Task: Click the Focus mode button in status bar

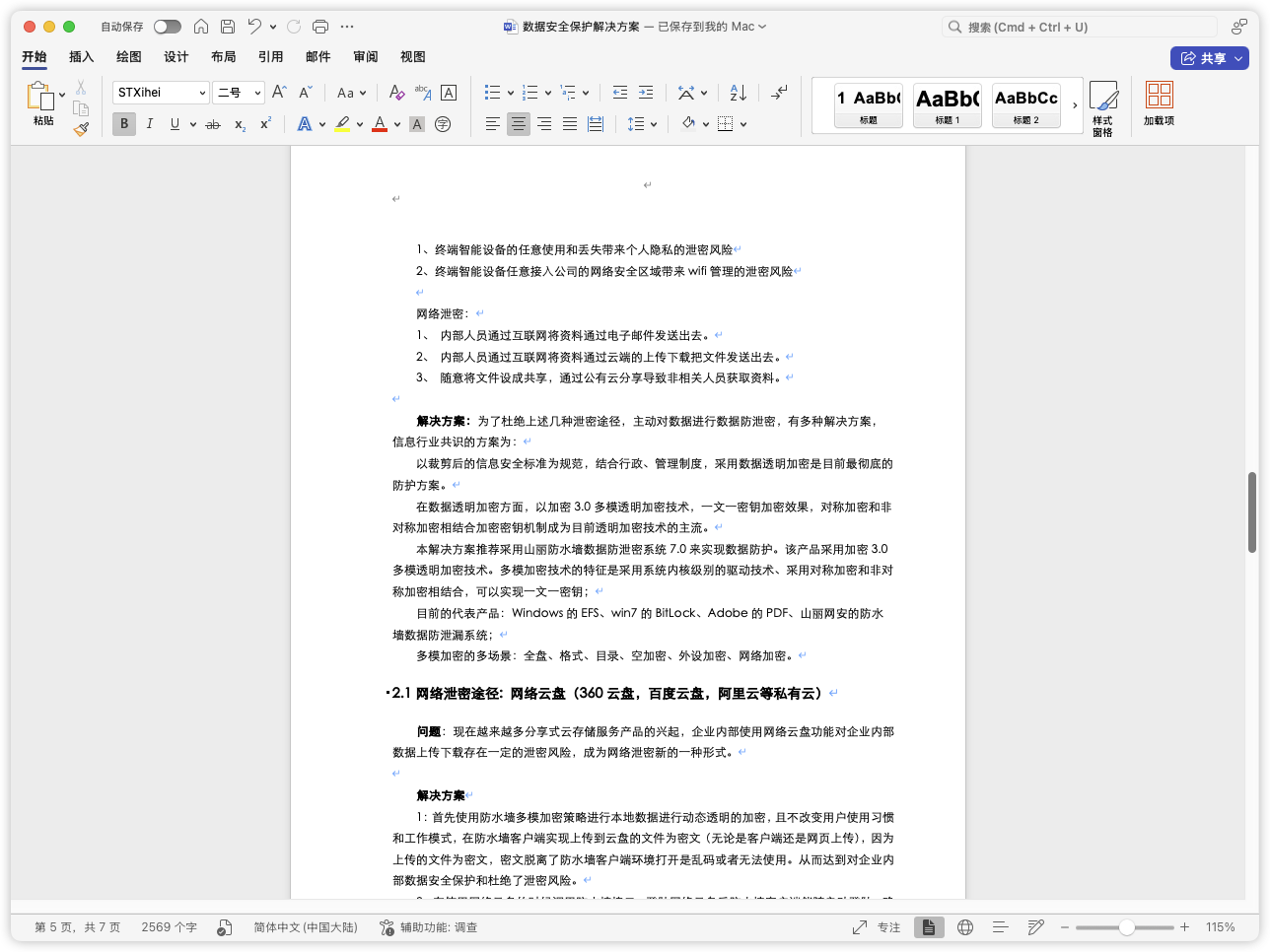Action: point(877,927)
